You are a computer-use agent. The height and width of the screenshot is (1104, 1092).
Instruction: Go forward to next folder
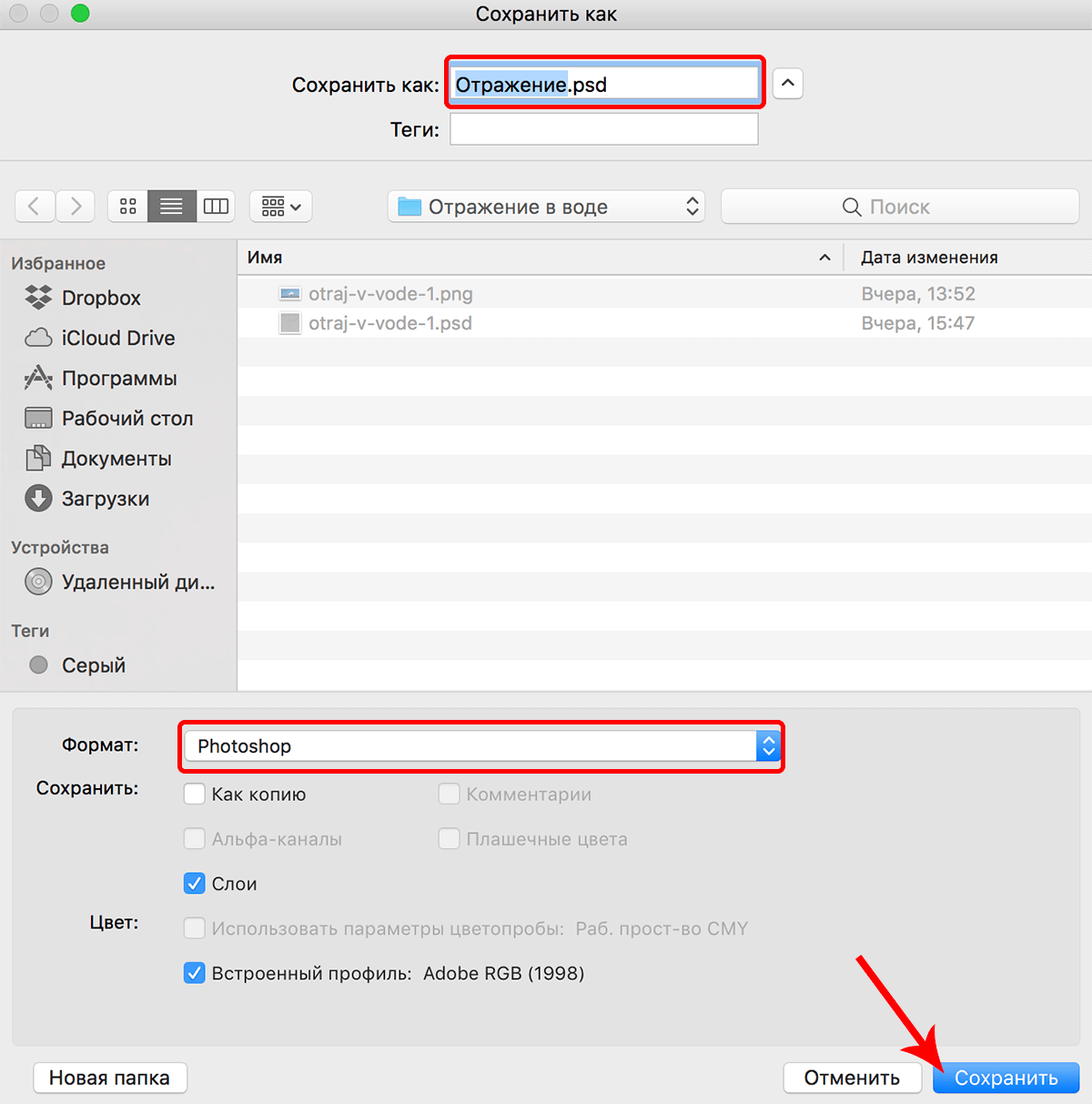point(76,207)
